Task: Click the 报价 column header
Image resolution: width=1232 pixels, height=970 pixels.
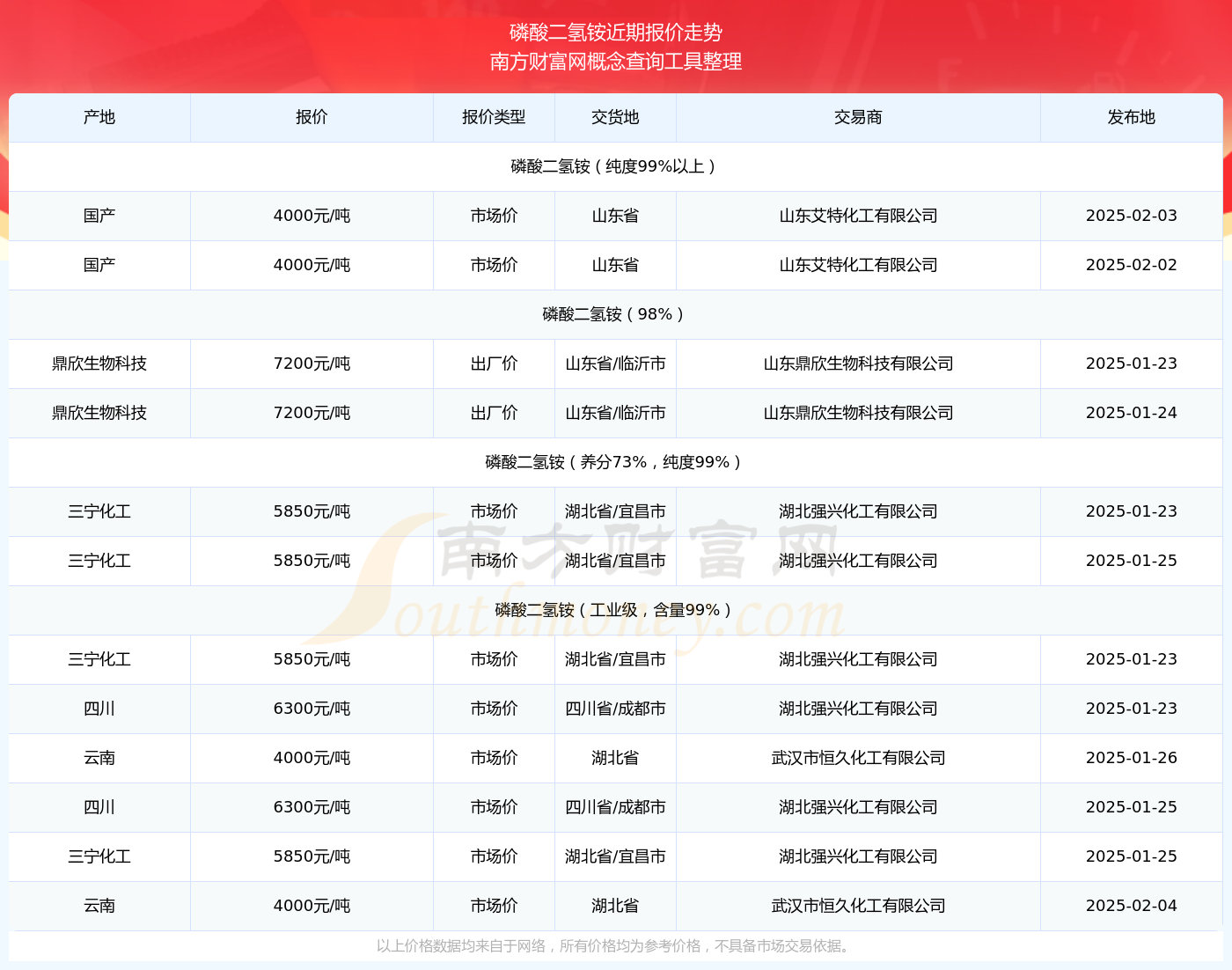Action: click(x=312, y=117)
